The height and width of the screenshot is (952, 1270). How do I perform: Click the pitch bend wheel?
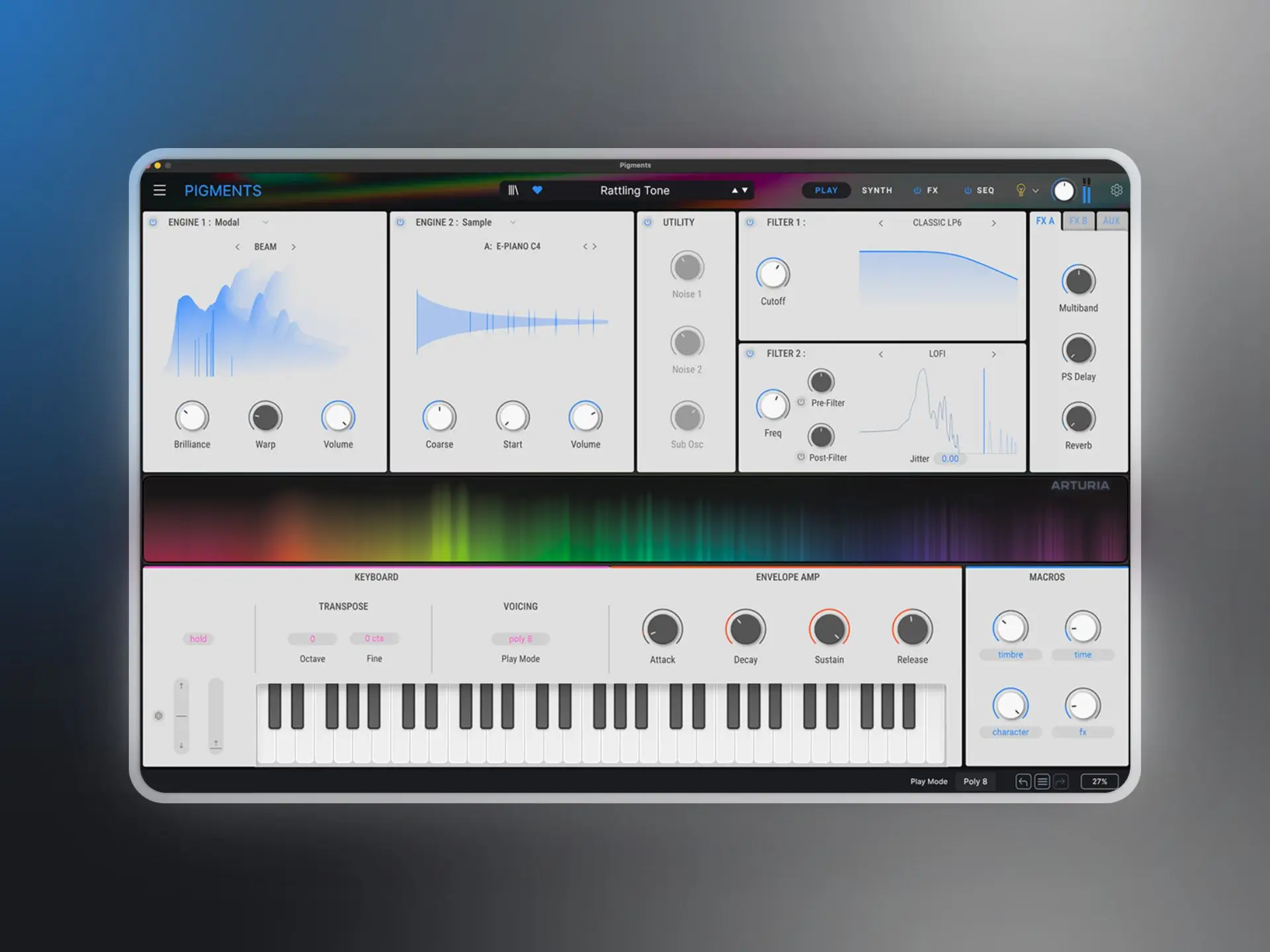tap(181, 716)
